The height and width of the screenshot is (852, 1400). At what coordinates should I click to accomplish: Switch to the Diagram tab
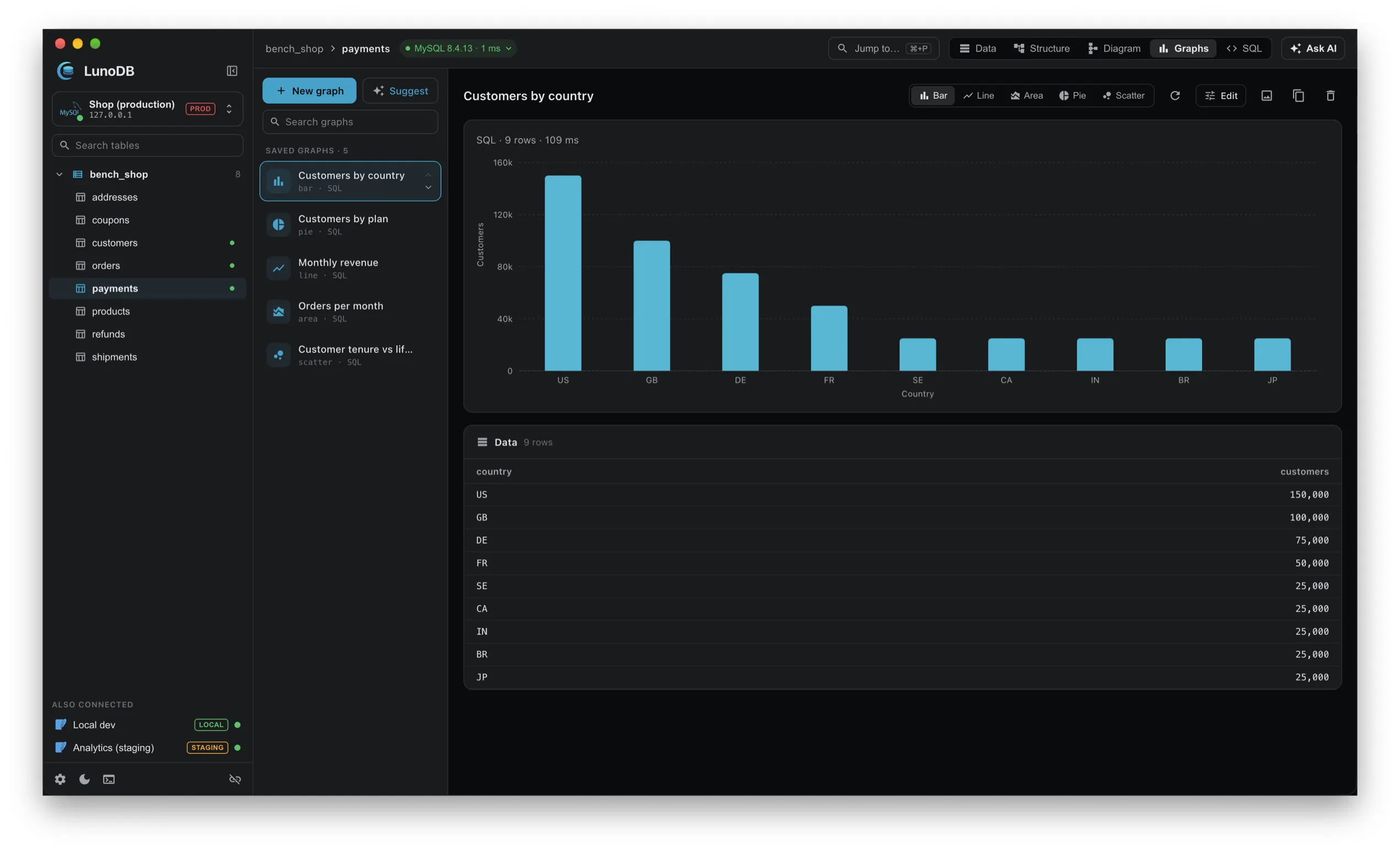click(1113, 48)
